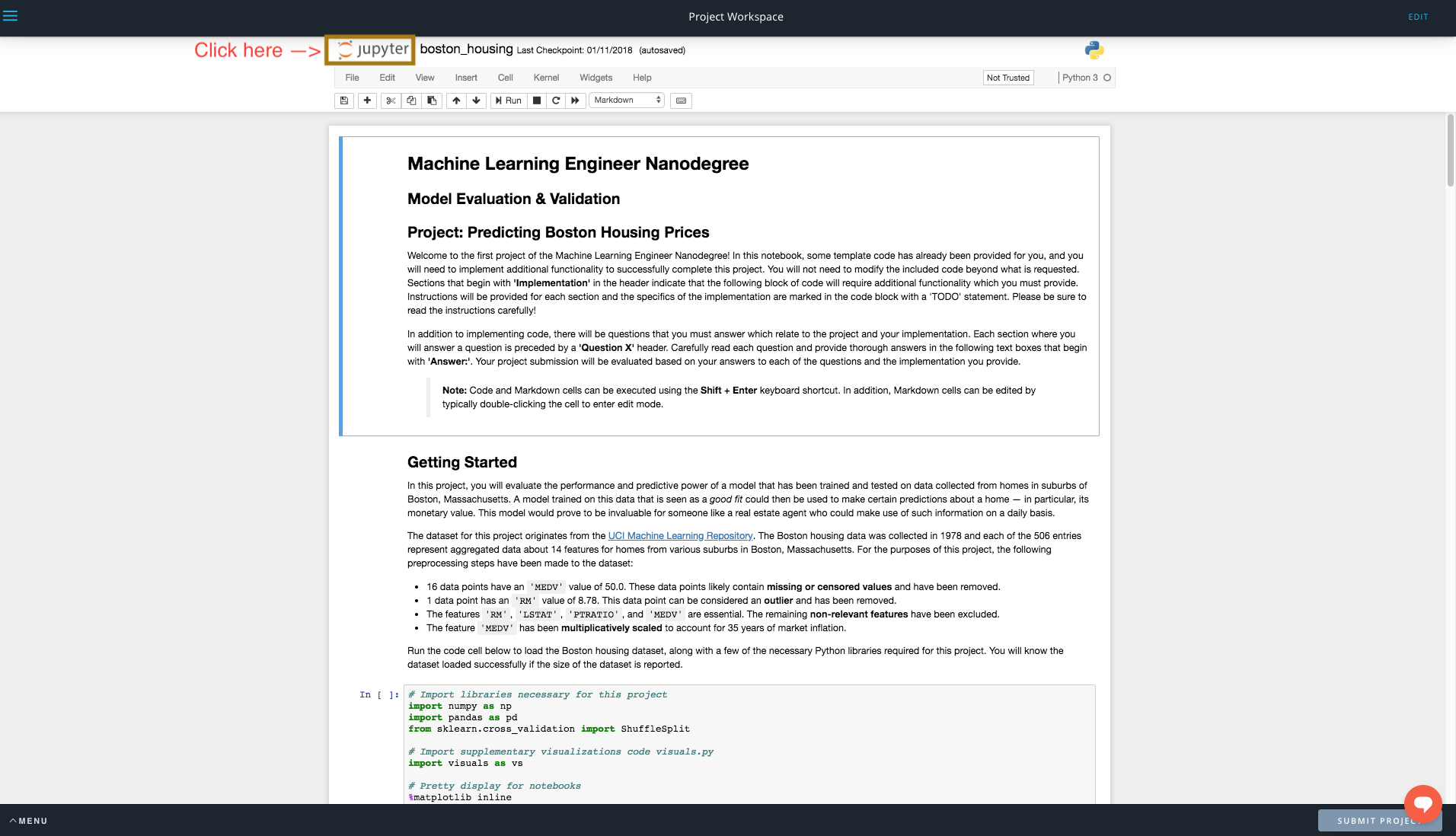Screen dimensions: 1456x836
Task: Open the cell type Markdown dropdown
Action: [x=627, y=101]
